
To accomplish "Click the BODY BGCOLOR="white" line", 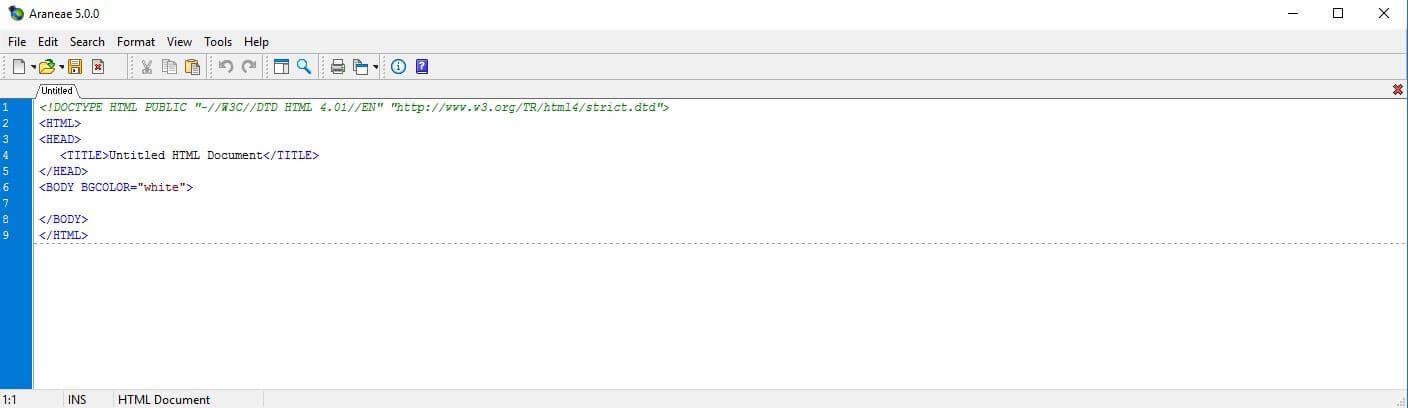I will 117,187.
